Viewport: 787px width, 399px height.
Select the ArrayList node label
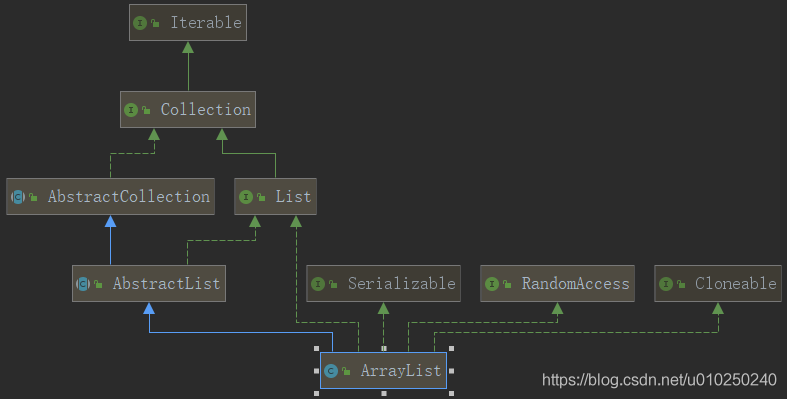tap(401, 370)
